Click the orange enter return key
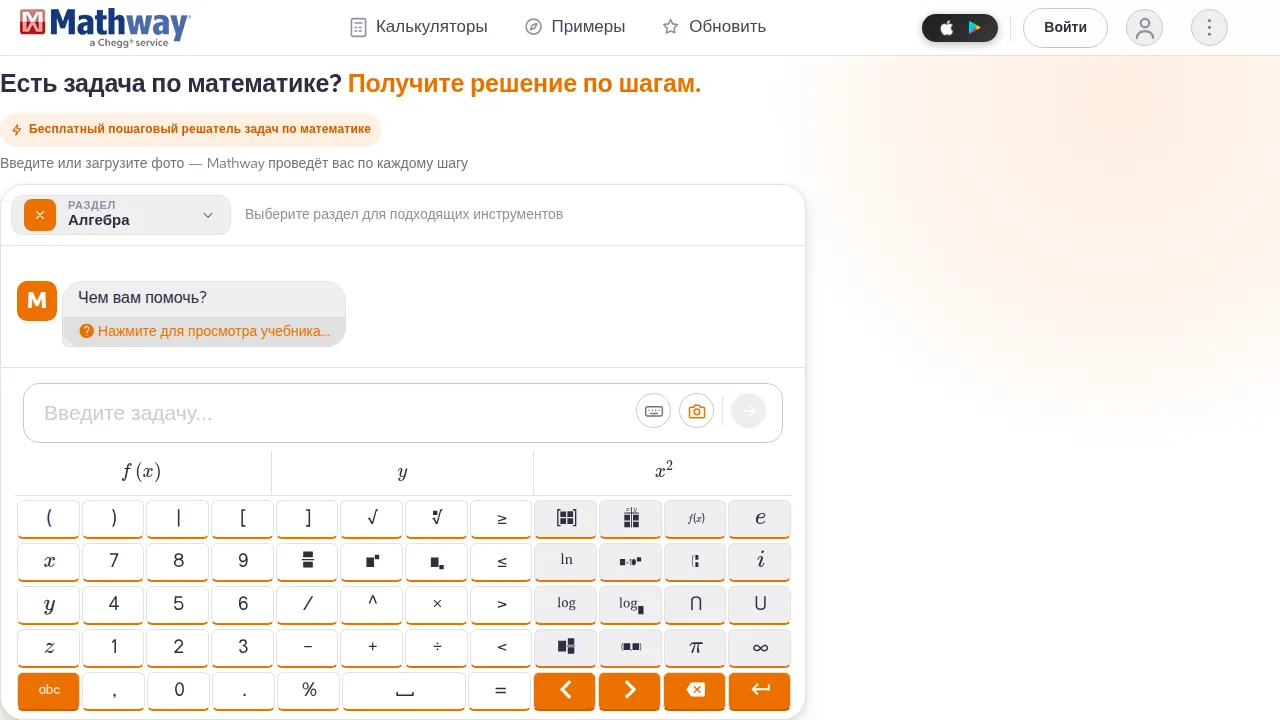 [760, 691]
